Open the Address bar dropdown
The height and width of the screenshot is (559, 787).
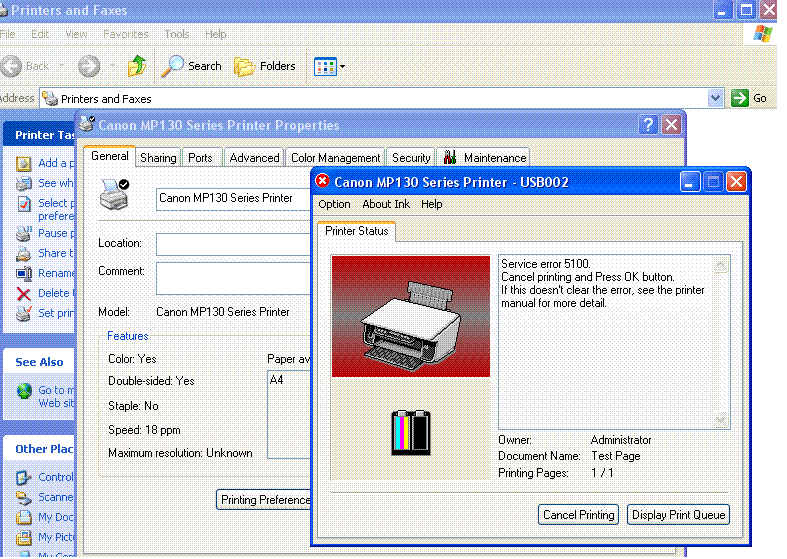pos(715,98)
